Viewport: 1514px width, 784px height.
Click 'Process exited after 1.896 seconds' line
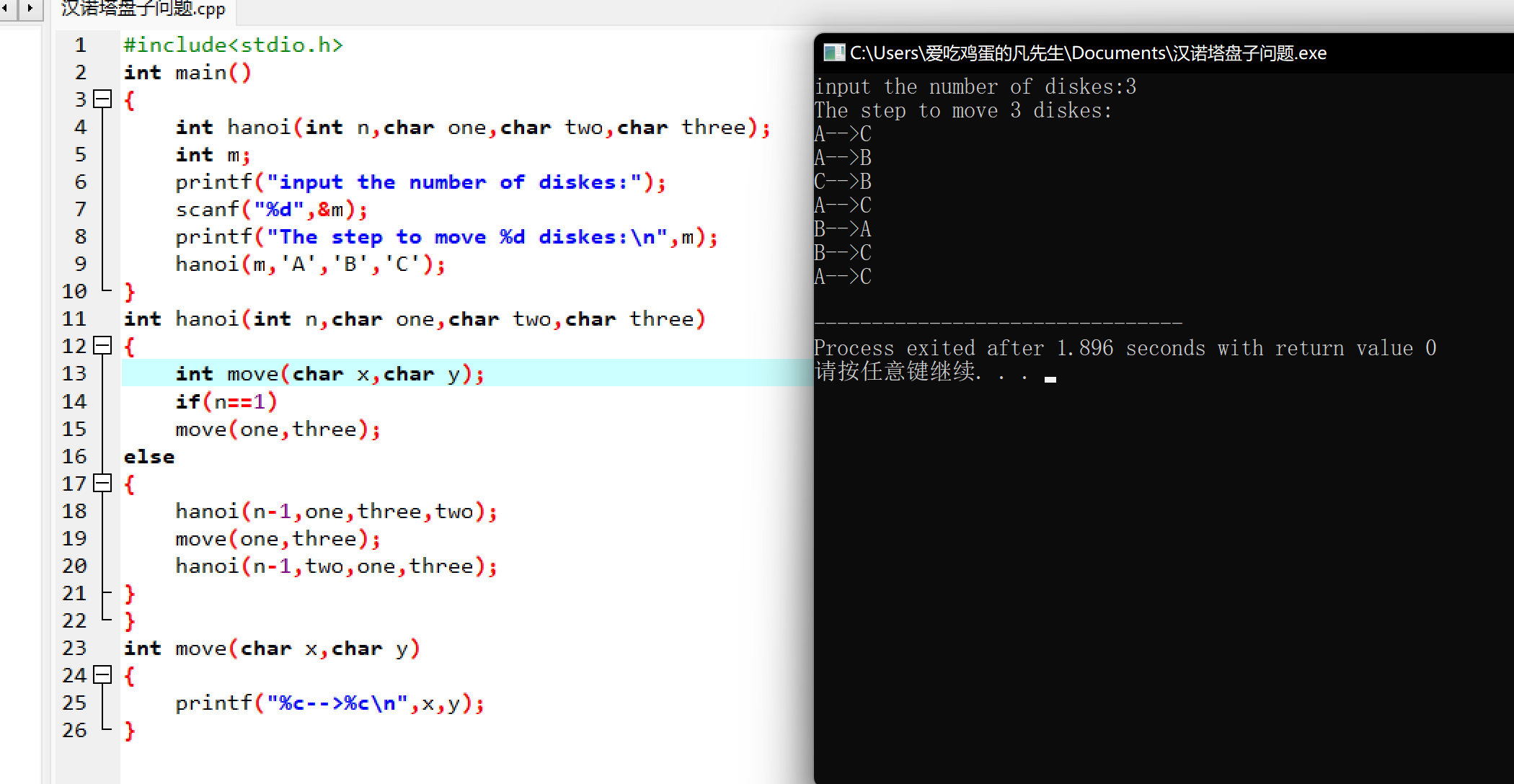coord(1125,349)
